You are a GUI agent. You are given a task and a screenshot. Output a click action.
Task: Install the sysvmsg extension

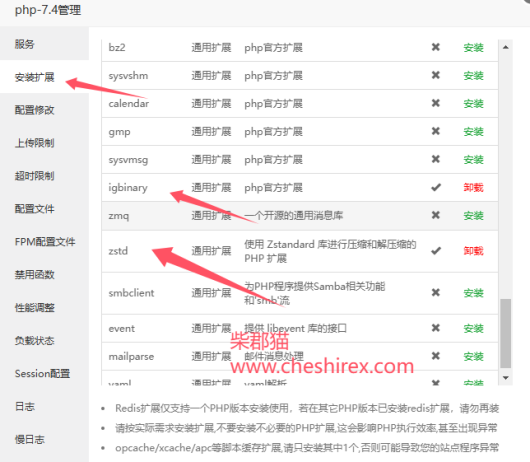pyautogui.click(x=473, y=160)
